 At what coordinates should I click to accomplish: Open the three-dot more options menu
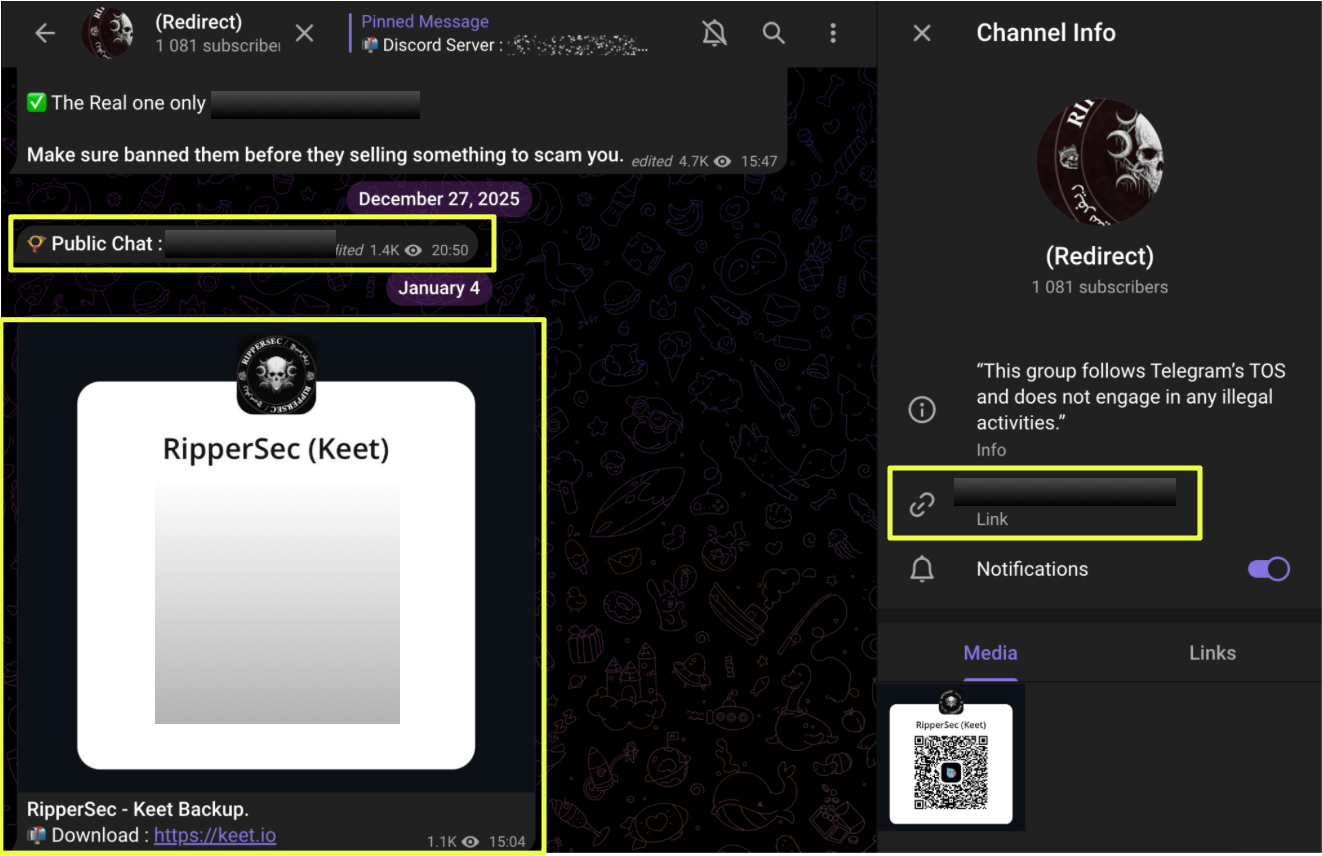pyautogui.click(x=833, y=33)
